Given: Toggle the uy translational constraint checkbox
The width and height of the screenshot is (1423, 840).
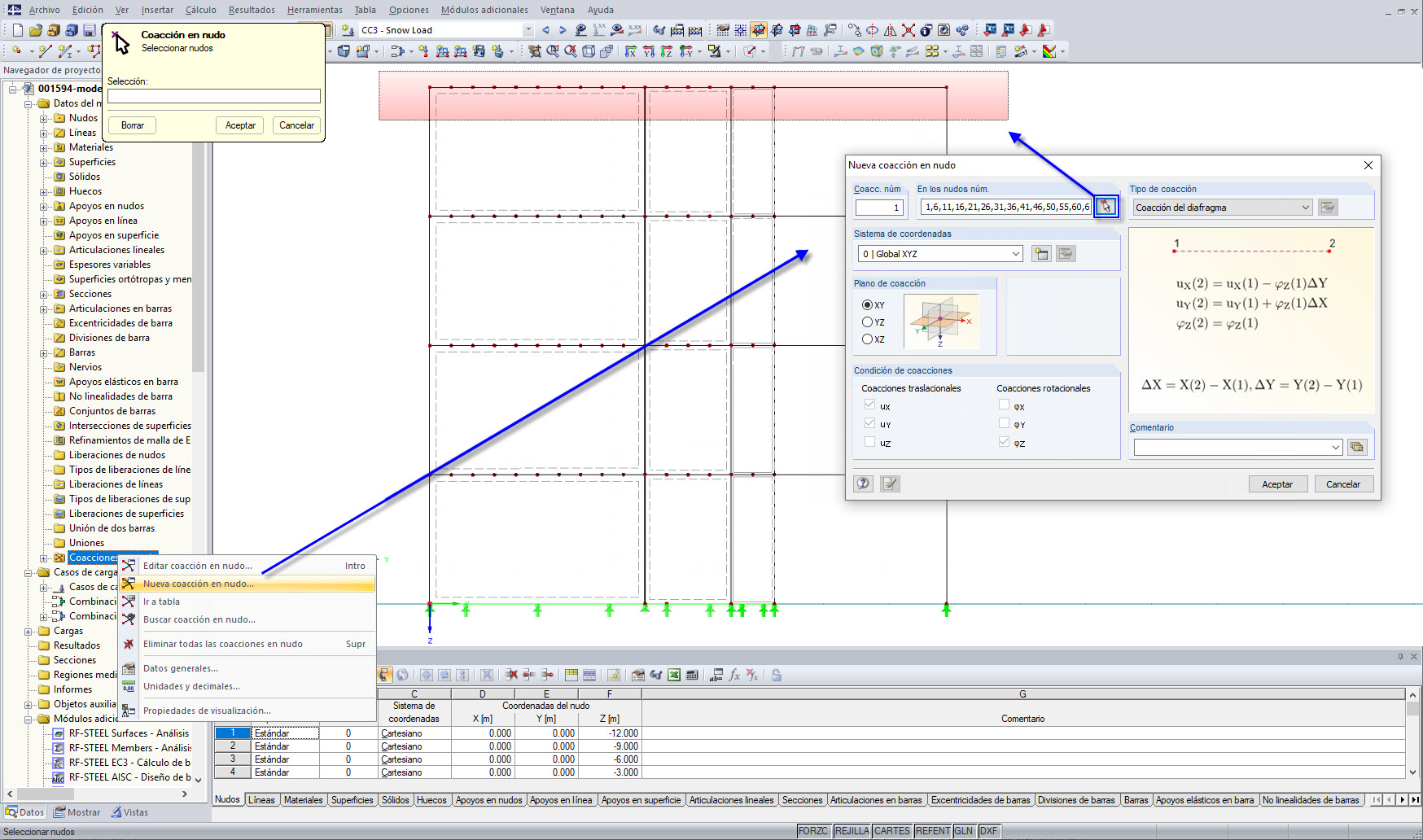Looking at the screenshot, I should [869, 423].
